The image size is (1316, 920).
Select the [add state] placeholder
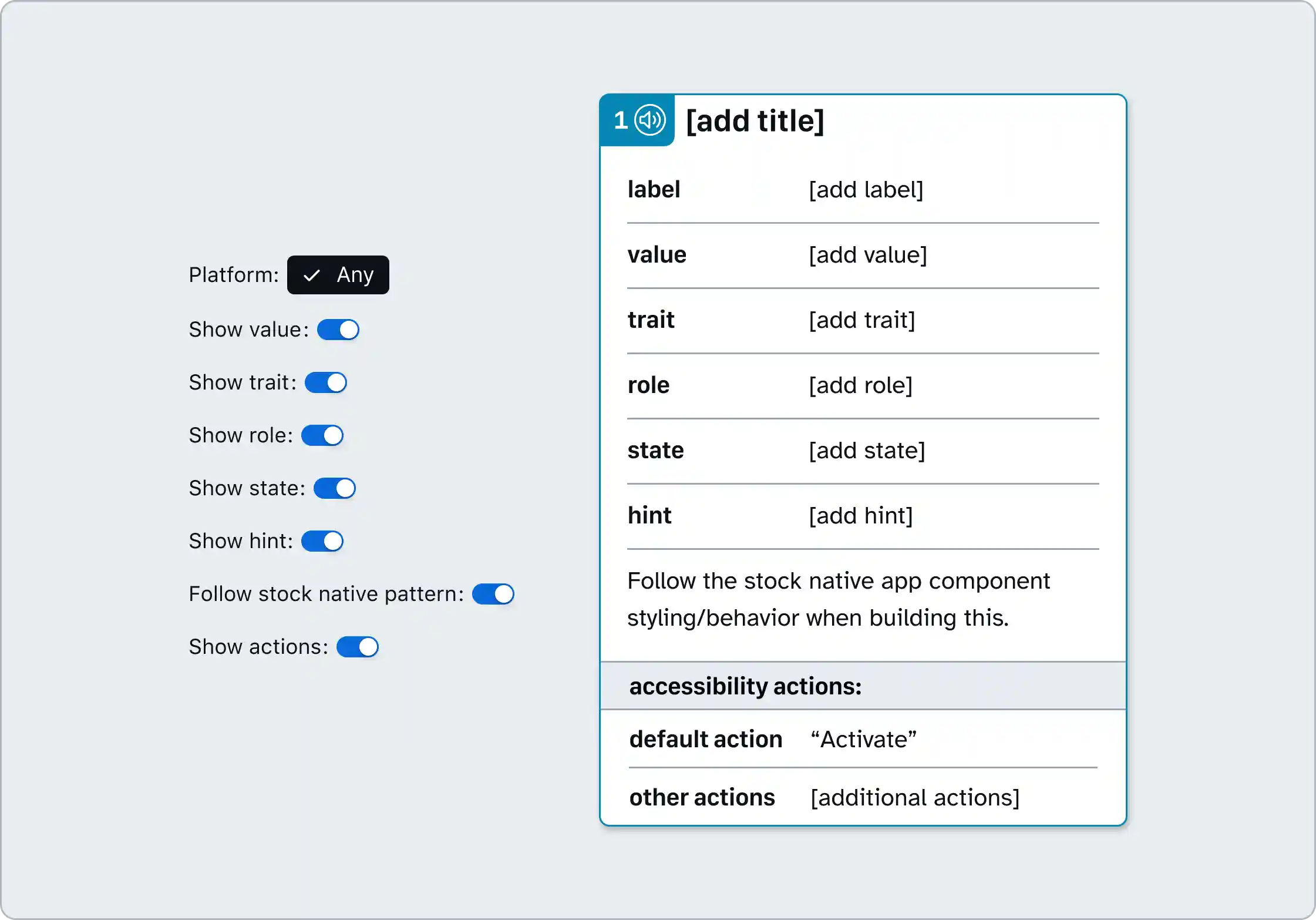coord(867,451)
